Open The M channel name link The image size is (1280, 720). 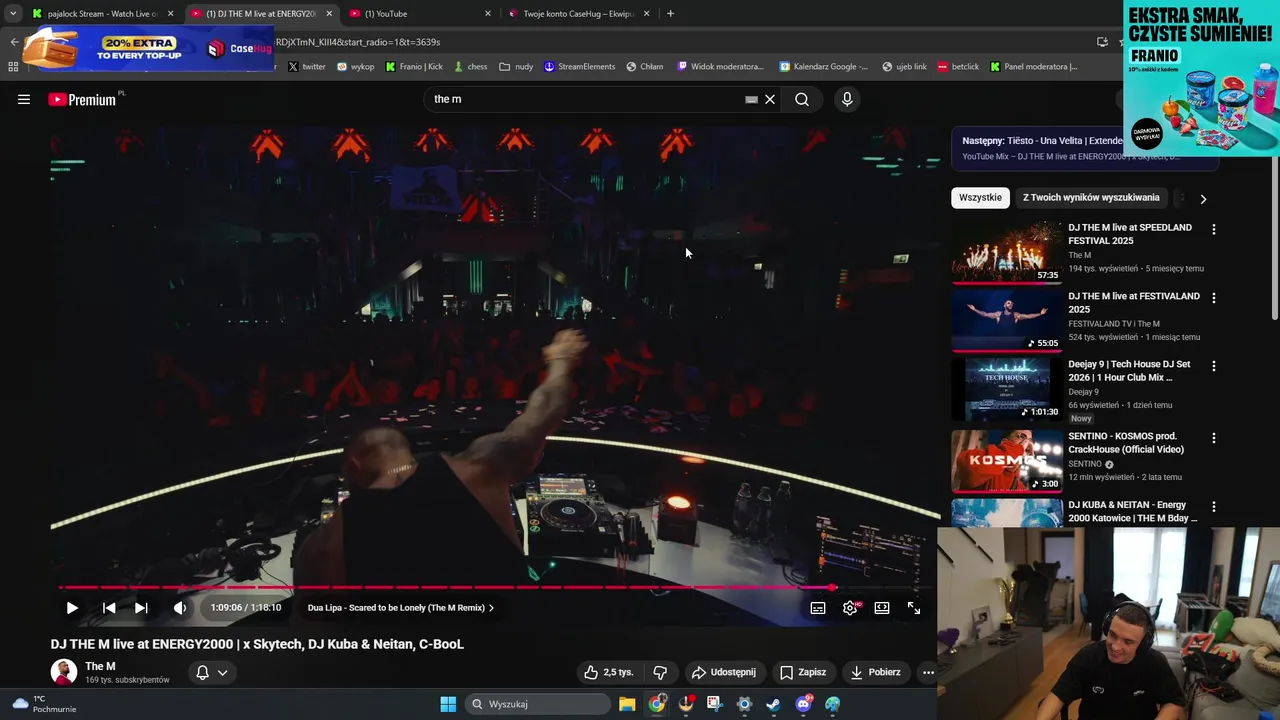coord(100,666)
